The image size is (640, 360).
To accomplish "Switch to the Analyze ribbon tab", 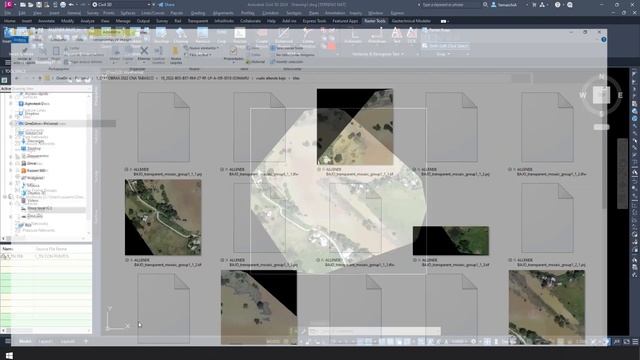I will (87, 21).
